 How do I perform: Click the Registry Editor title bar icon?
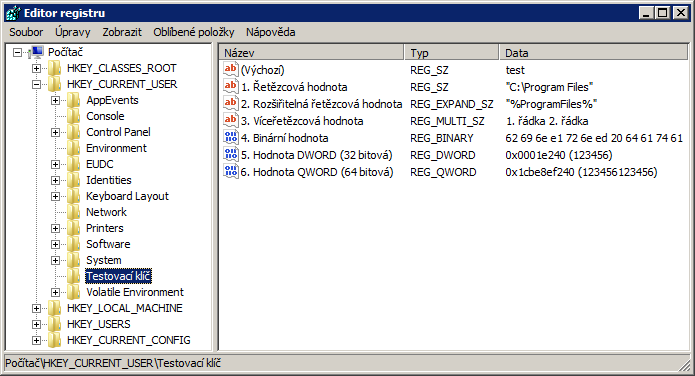pos(13,13)
